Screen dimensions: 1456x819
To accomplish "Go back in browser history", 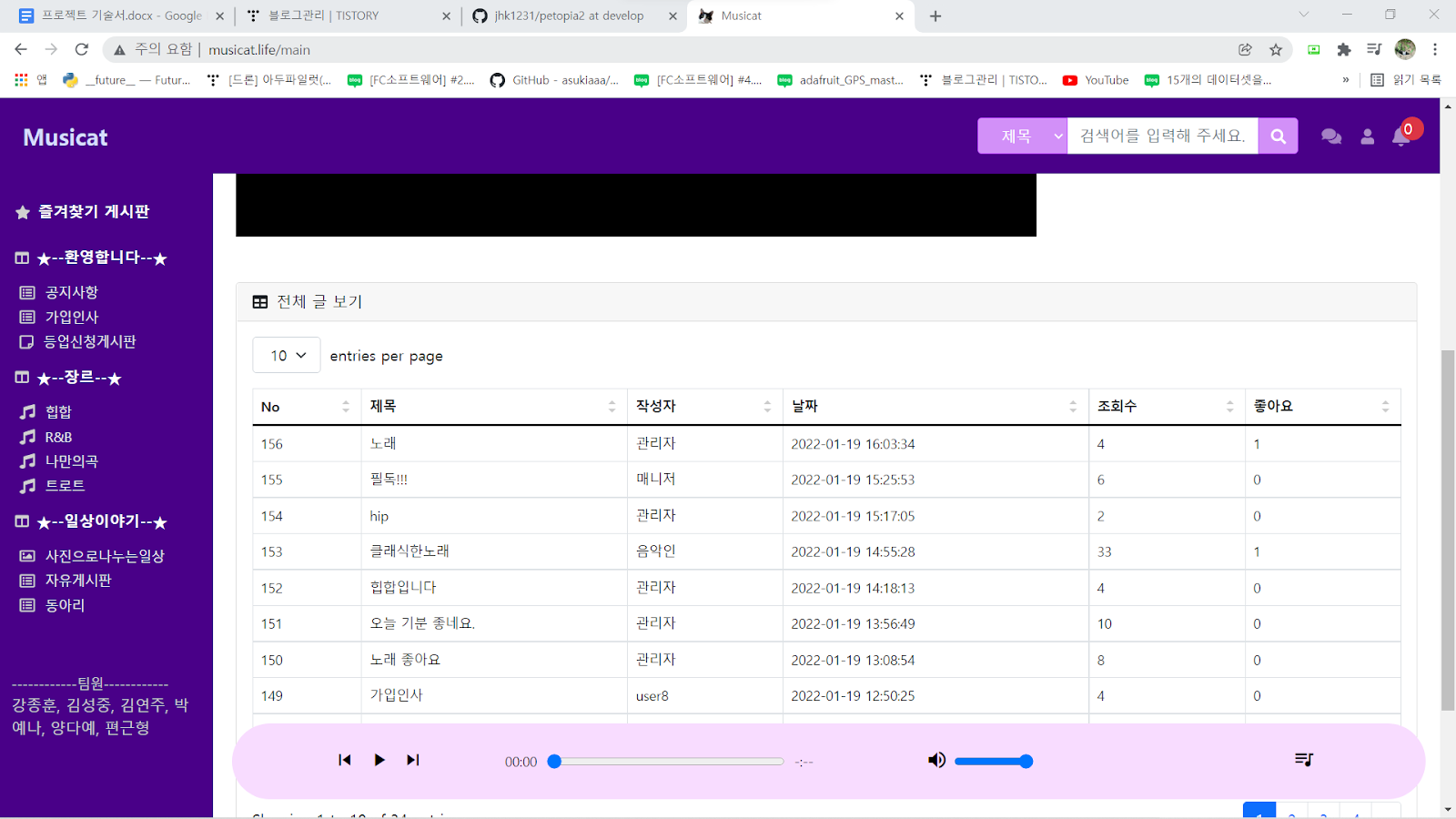I will click(21, 49).
